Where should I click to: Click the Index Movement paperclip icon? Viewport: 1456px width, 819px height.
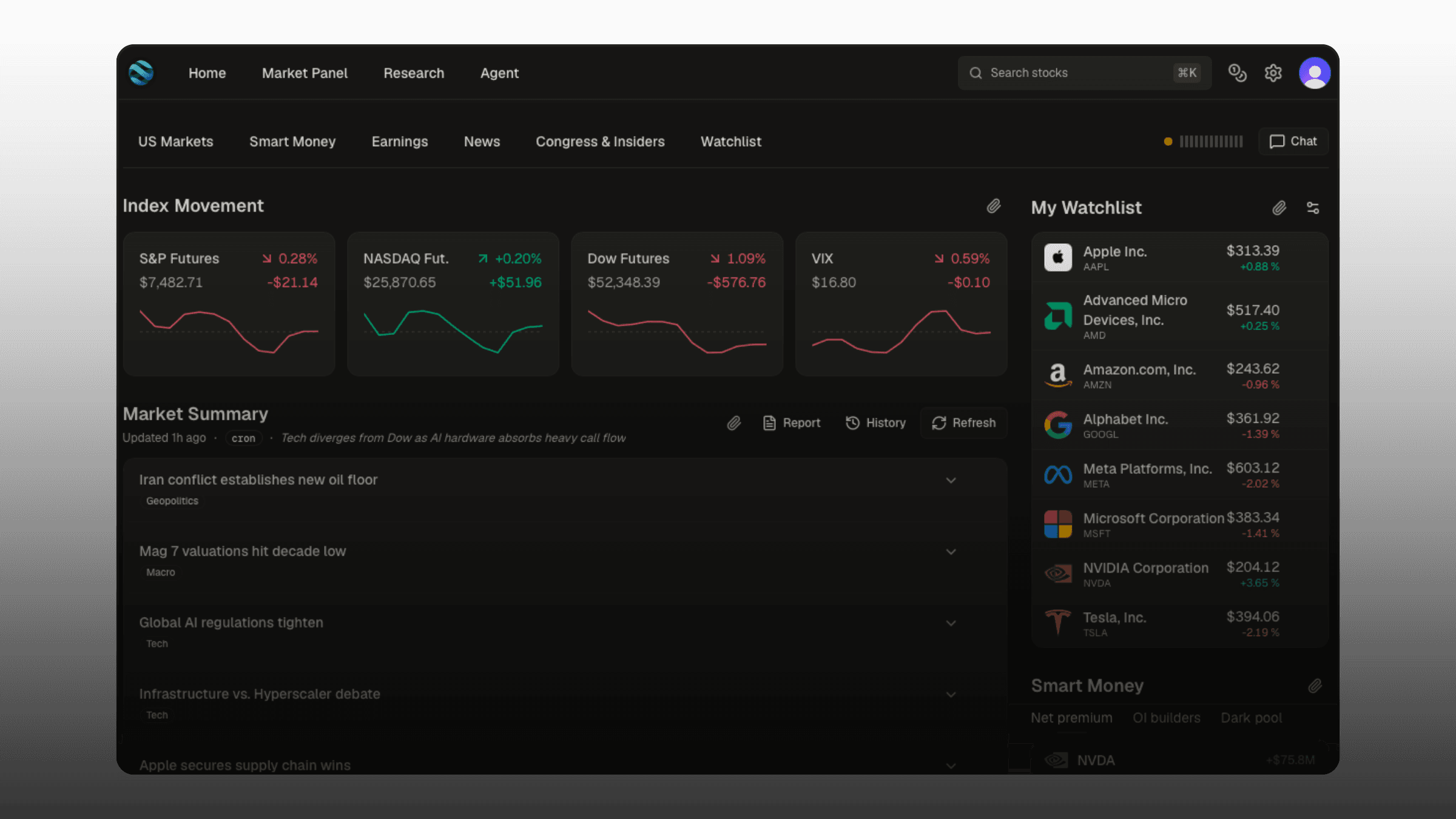click(993, 206)
